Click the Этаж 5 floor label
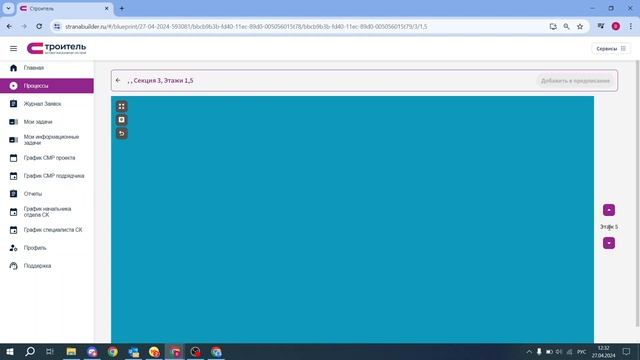Image resolution: width=640 pixels, height=360 pixels. click(609, 227)
